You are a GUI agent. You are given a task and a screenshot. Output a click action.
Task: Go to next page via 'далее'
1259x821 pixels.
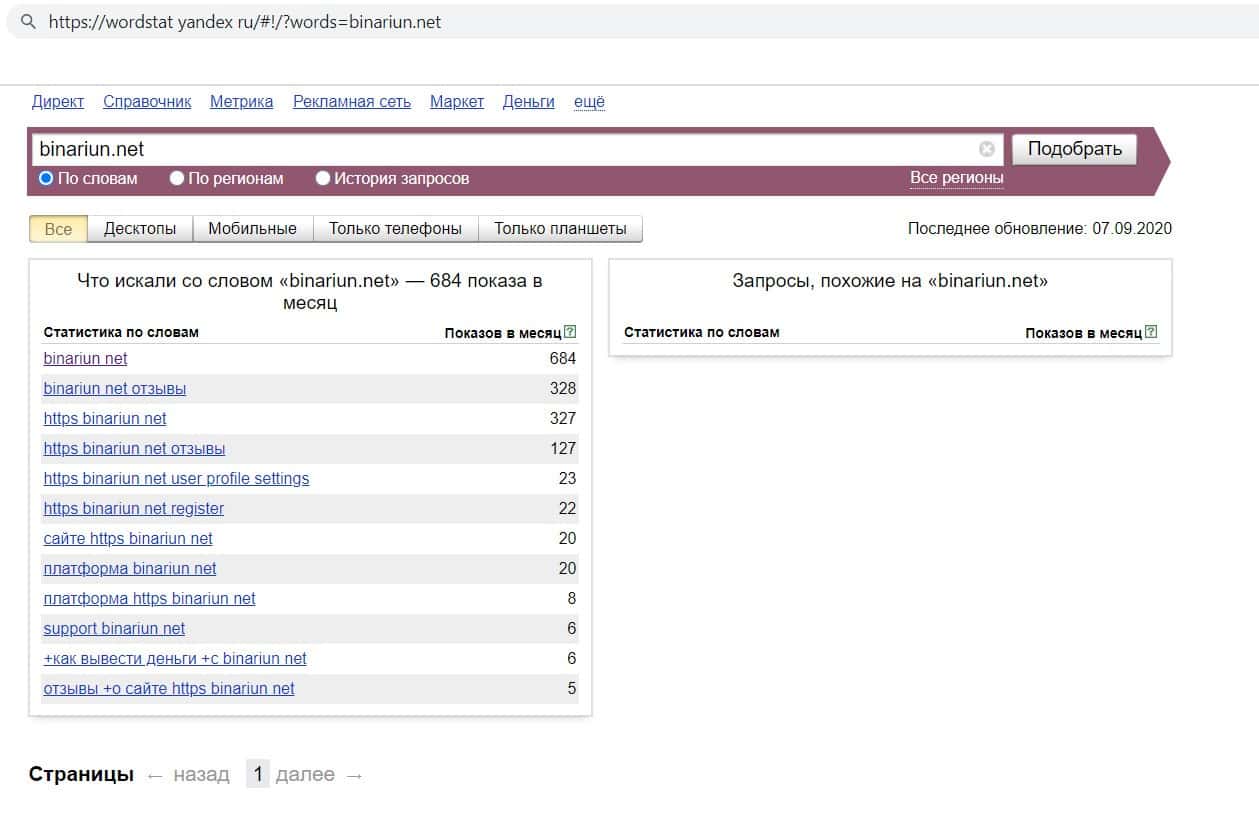[x=305, y=775]
